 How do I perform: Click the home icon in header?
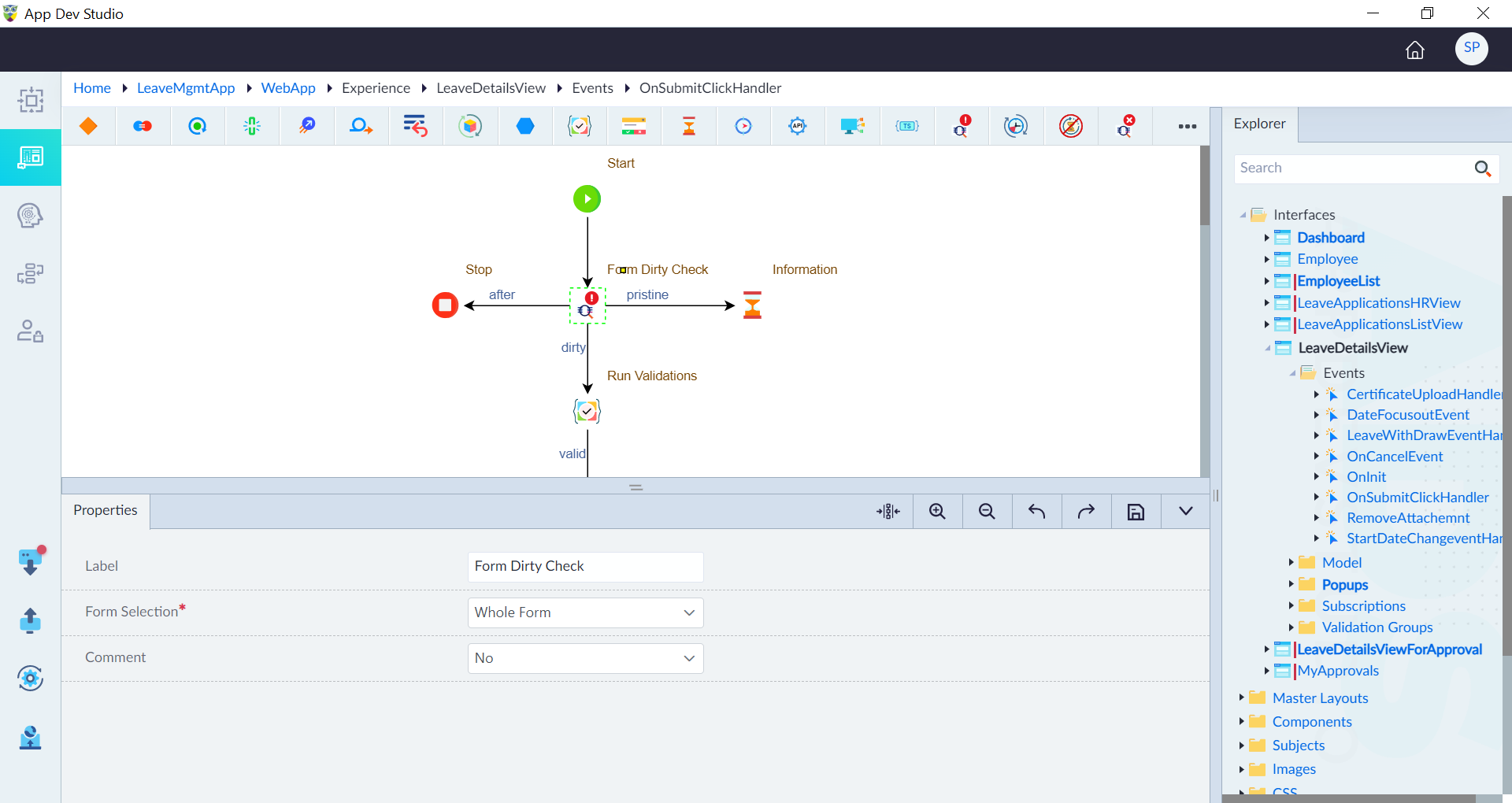(x=1415, y=50)
